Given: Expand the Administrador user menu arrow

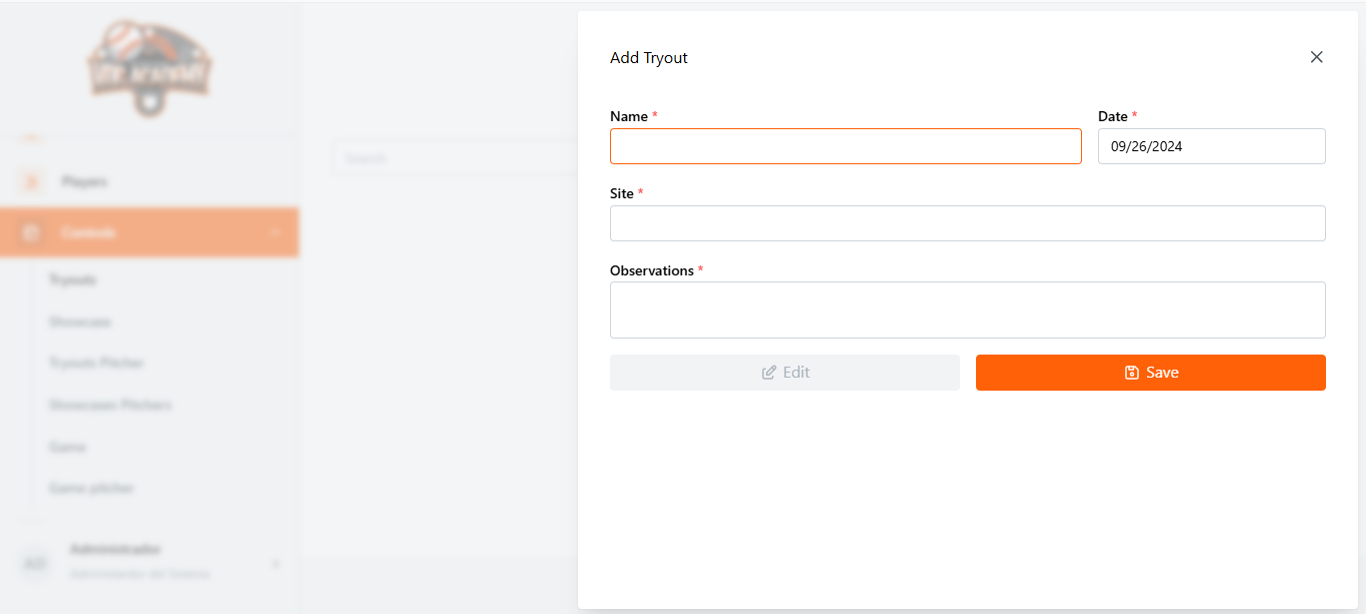Looking at the screenshot, I should tap(276, 564).
